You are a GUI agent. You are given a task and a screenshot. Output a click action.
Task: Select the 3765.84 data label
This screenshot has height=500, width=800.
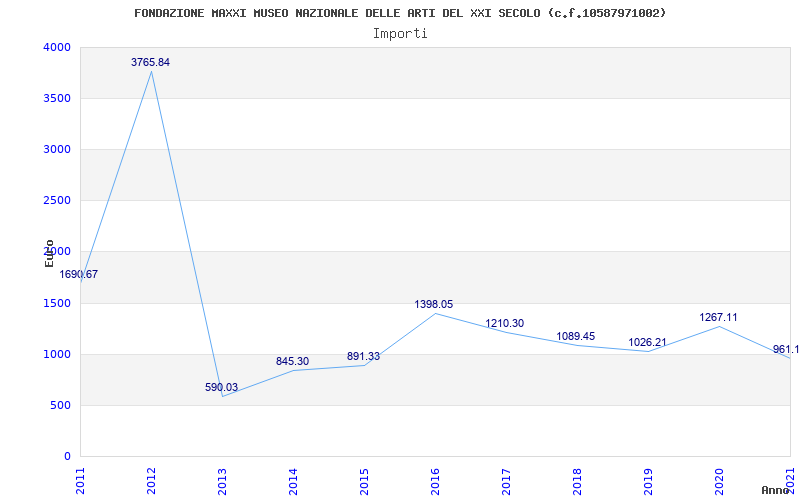151,62
